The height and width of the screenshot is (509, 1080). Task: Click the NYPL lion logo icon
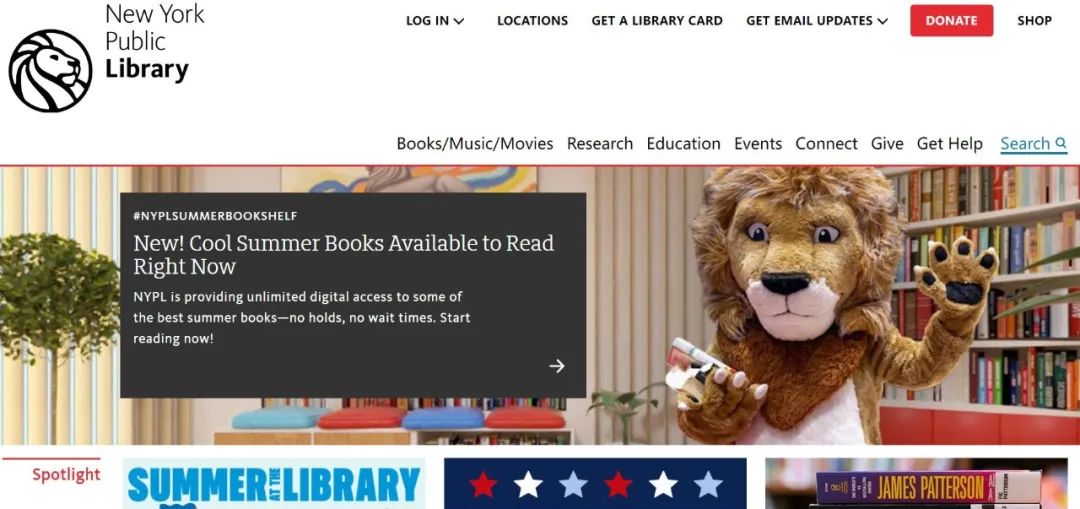[x=50, y=71]
